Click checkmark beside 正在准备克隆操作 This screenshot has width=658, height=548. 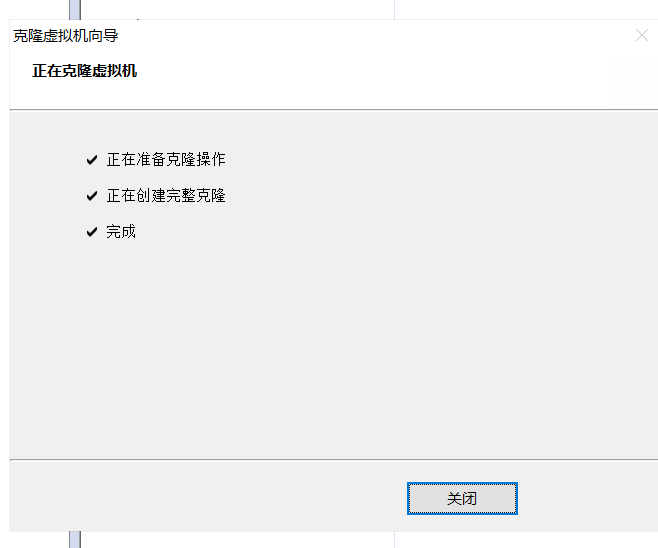92,160
